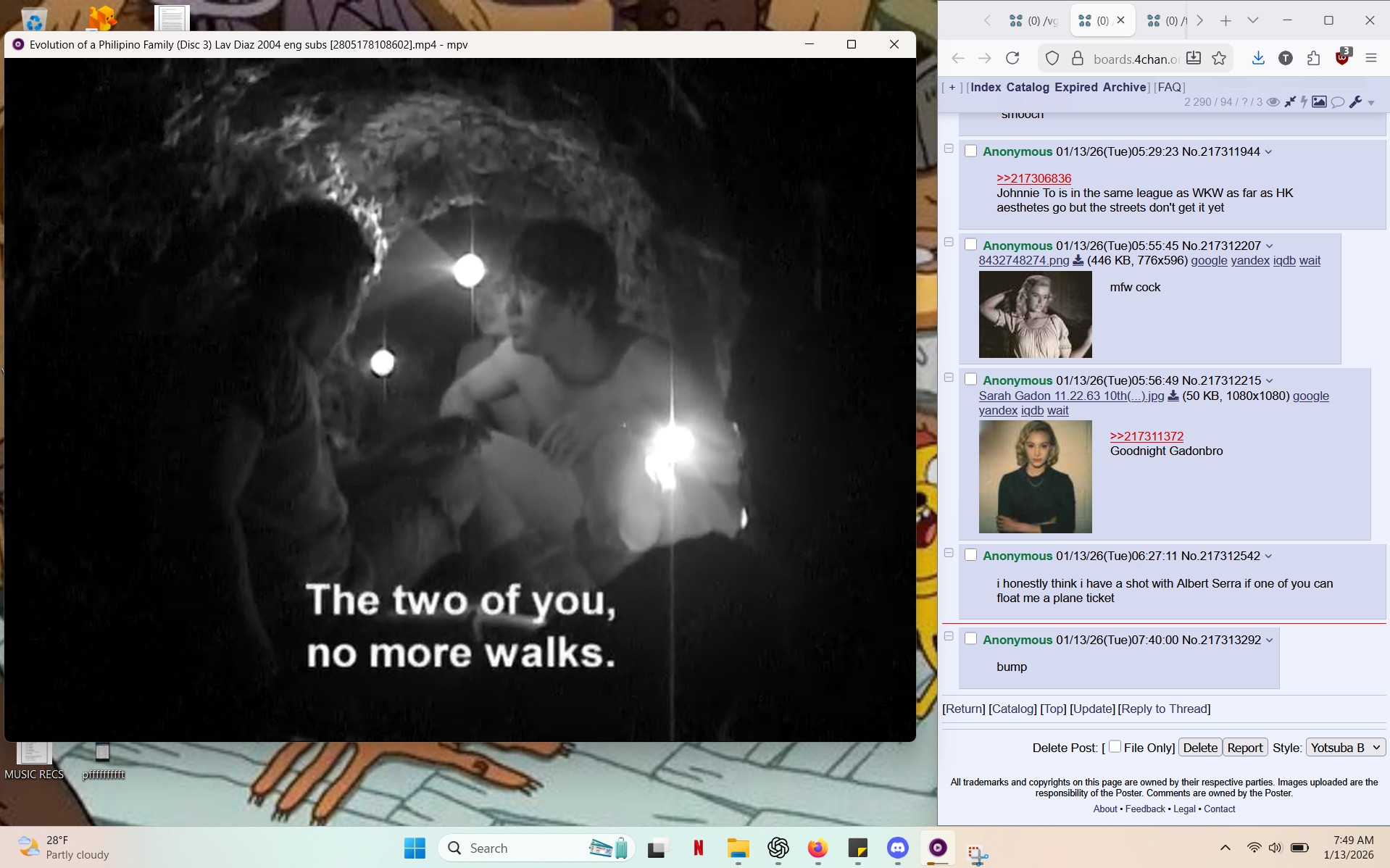Viewport: 1390px width, 868px height.
Task: Click the inward arrows icon in 4chan header
Action: click(x=1290, y=102)
